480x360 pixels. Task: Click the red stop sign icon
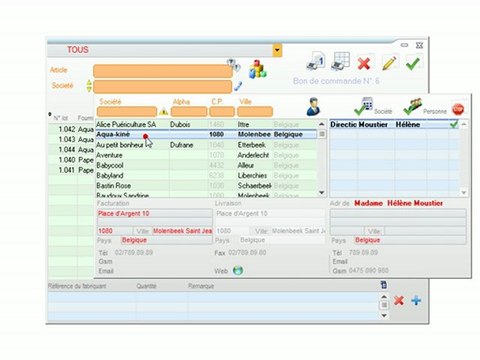coord(458,109)
